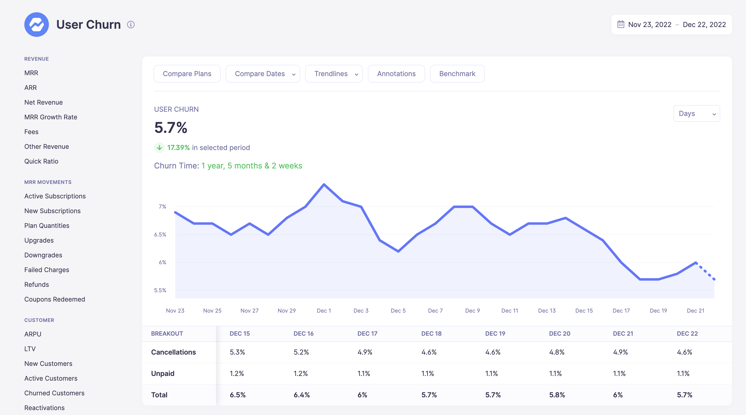Open Failed Charges
The width and height of the screenshot is (746, 415).
pyautogui.click(x=47, y=270)
